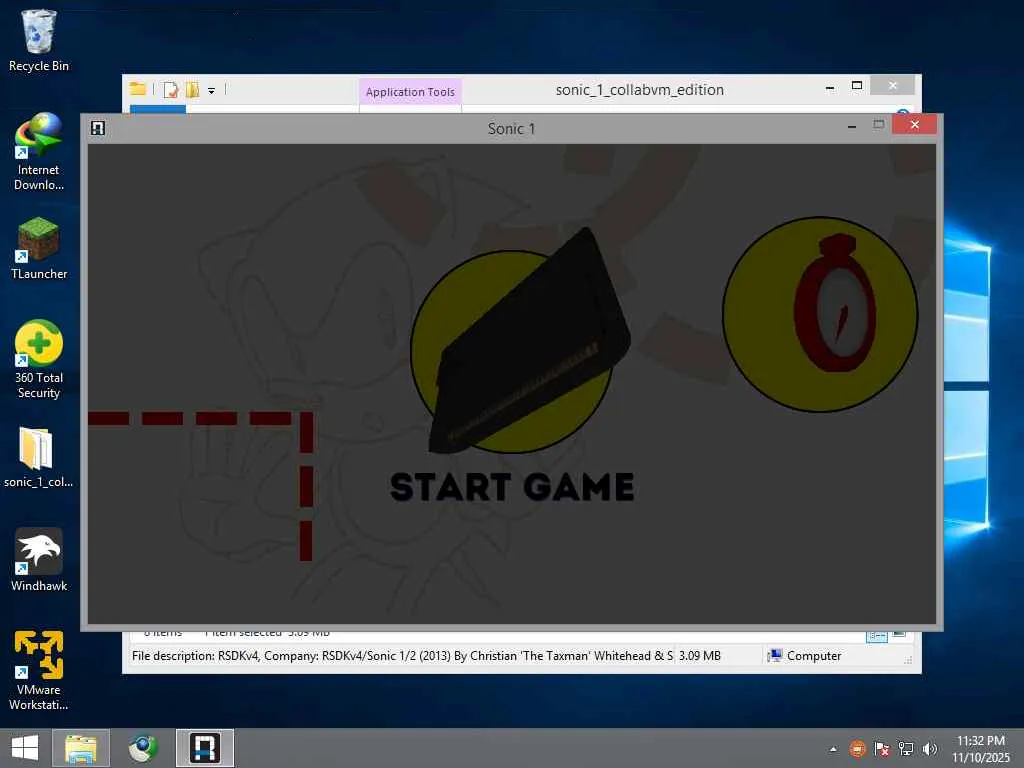Click the 3.09 MB size in status bar
The height and width of the screenshot is (768, 1024).
pos(699,656)
